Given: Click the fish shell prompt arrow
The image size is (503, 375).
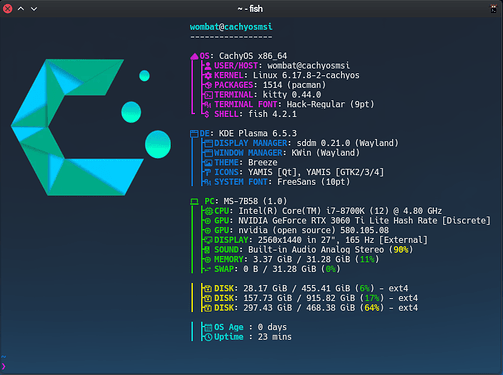Looking at the screenshot, I should (4, 366).
